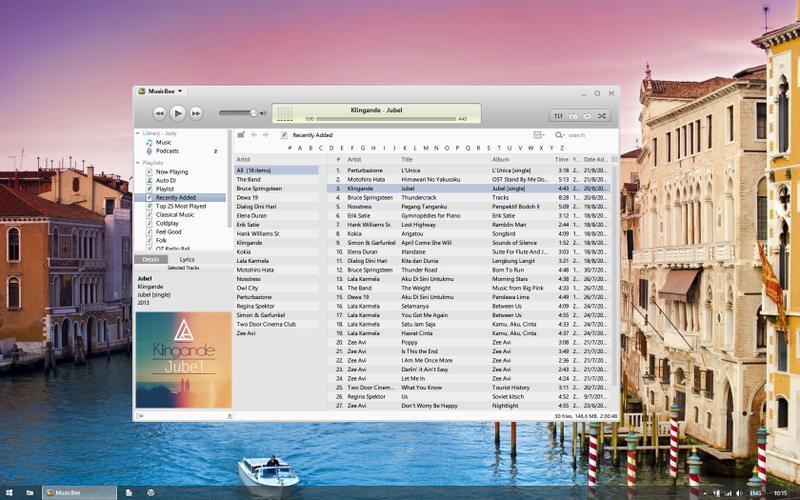The image size is (800, 500).
Task: Navigate forward with the right arrow
Action: [x=266, y=135]
